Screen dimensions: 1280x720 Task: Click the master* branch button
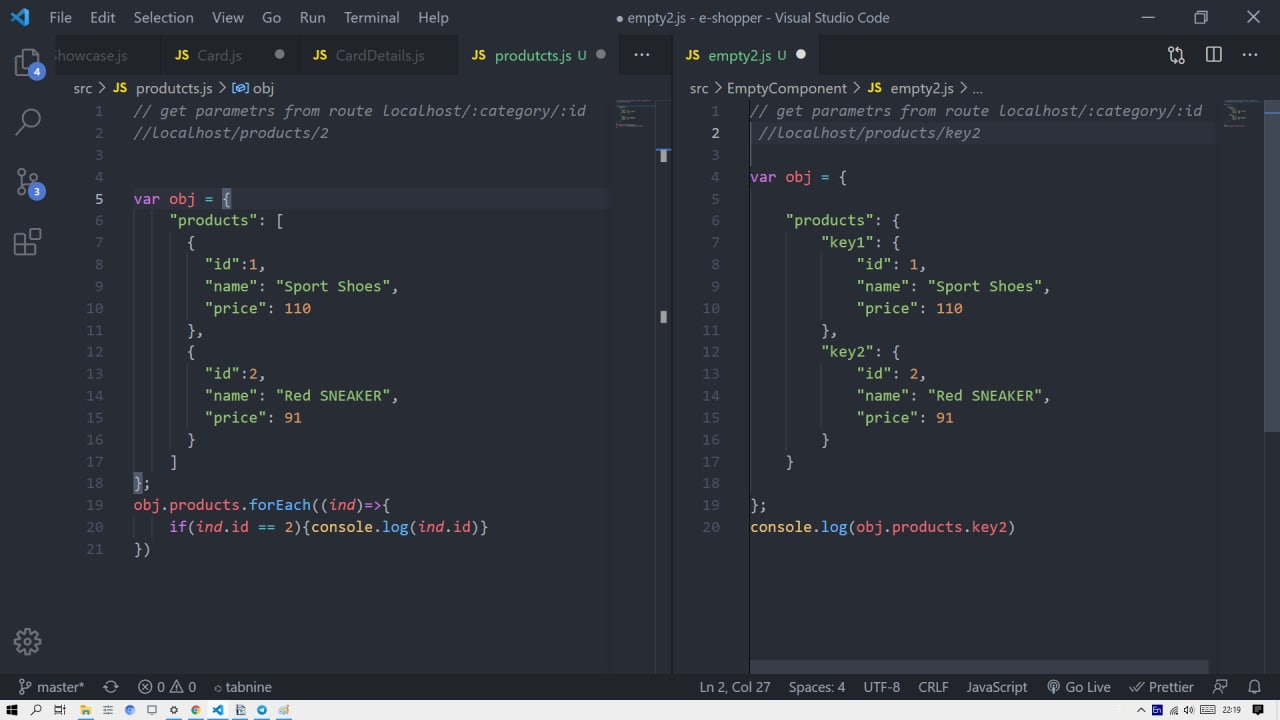(52, 687)
